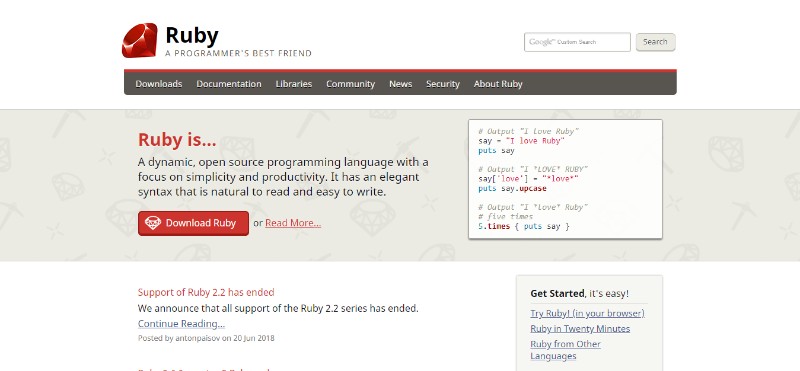800x371 pixels.
Task: Click the Google Custom Search field
Action: click(577, 42)
